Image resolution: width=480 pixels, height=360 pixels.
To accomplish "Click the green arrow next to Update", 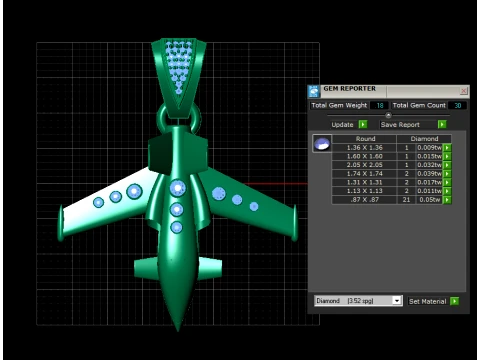I will (x=363, y=124).
